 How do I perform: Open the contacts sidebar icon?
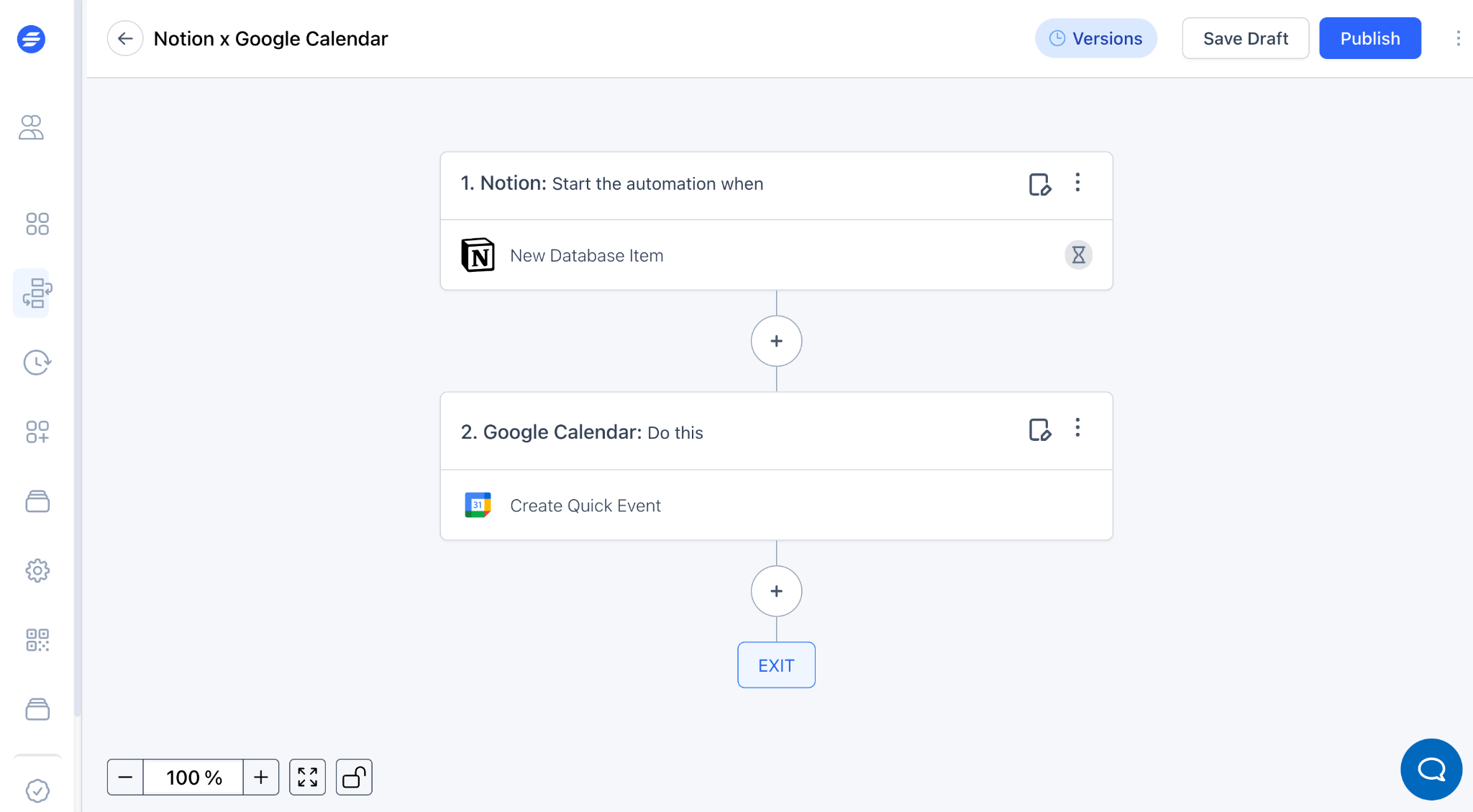pyautogui.click(x=32, y=127)
